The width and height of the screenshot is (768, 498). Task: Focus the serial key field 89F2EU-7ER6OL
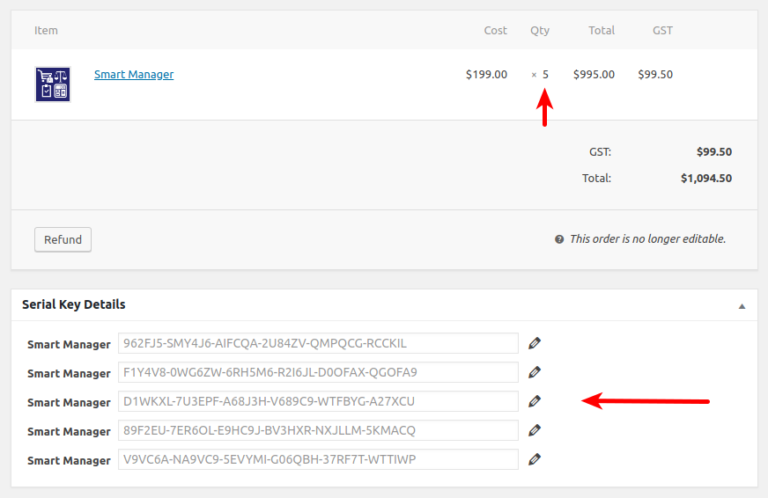[318, 430]
